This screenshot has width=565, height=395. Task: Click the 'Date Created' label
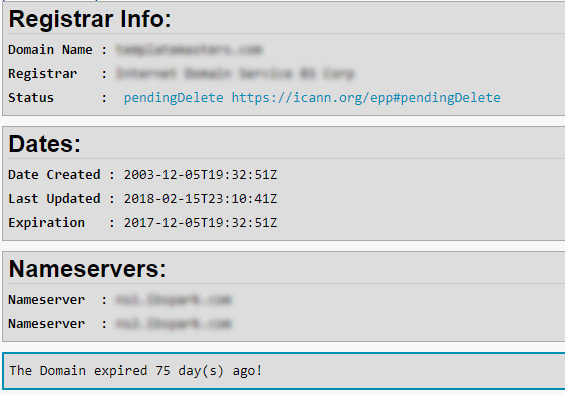point(54,175)
